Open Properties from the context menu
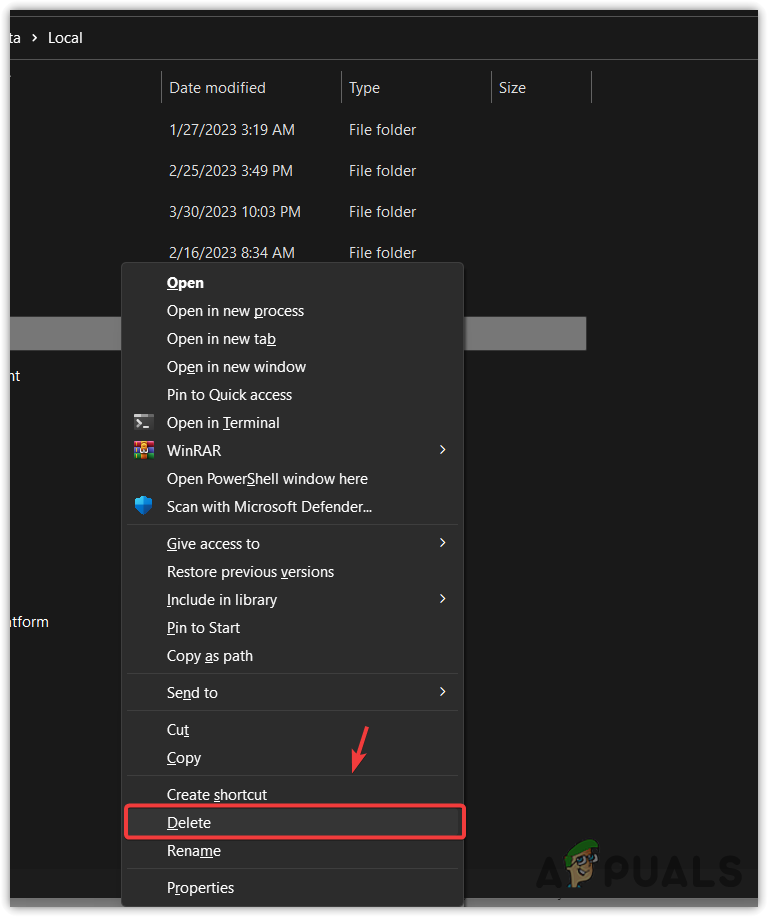768x917 pixels. point(200,887)
